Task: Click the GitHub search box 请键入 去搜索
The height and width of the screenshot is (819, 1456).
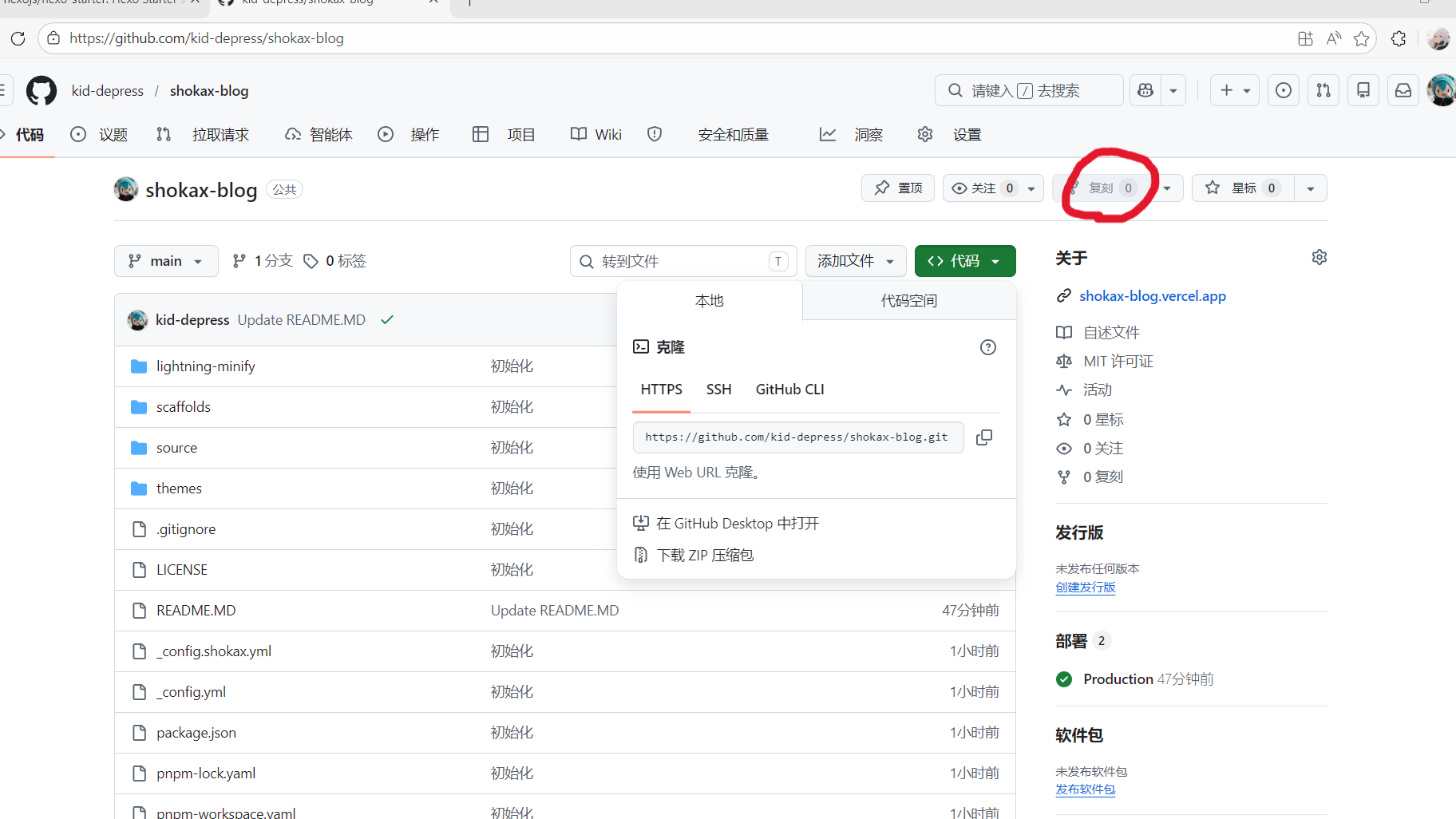Action: point(1029,91)
